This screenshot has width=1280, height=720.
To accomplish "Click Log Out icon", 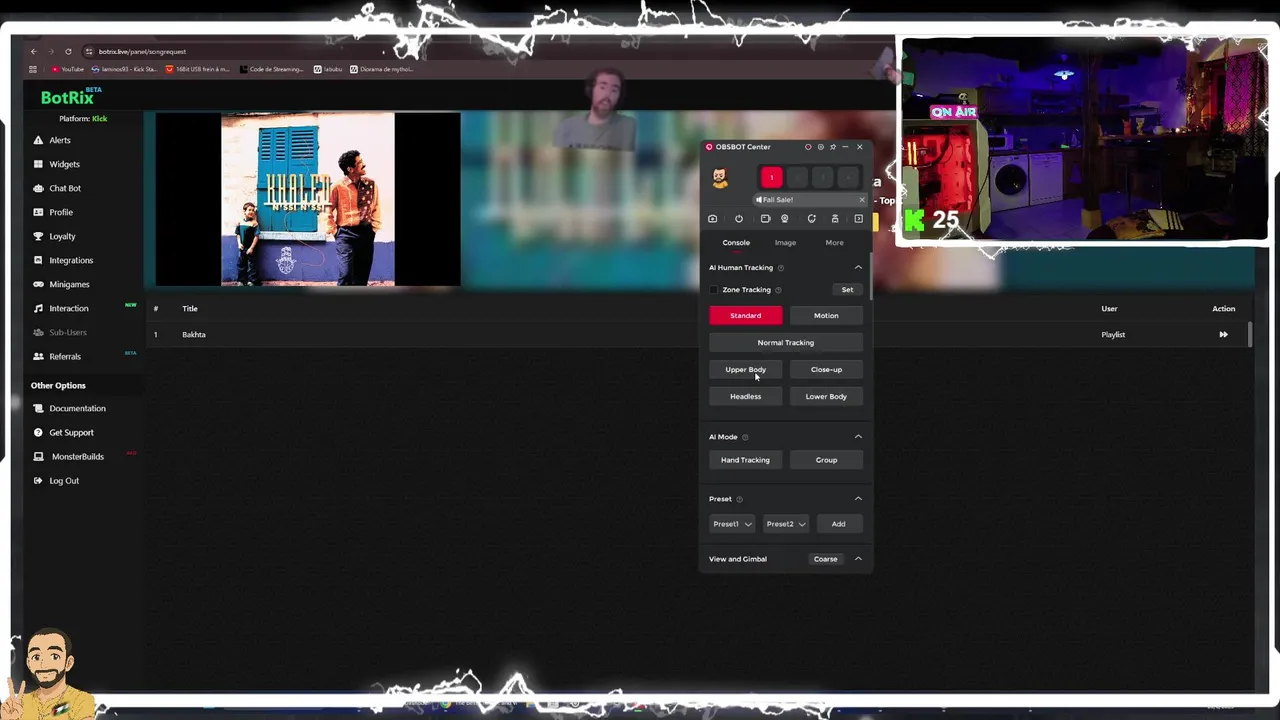I will (x=38, y=480).
